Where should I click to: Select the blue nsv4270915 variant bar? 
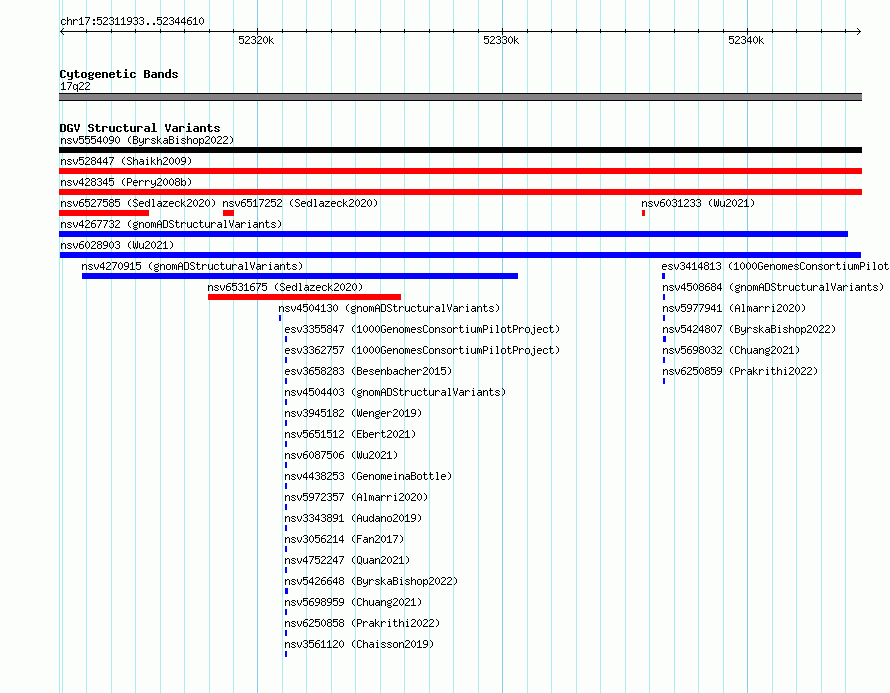pyautogui.click(x=300, y=276)
